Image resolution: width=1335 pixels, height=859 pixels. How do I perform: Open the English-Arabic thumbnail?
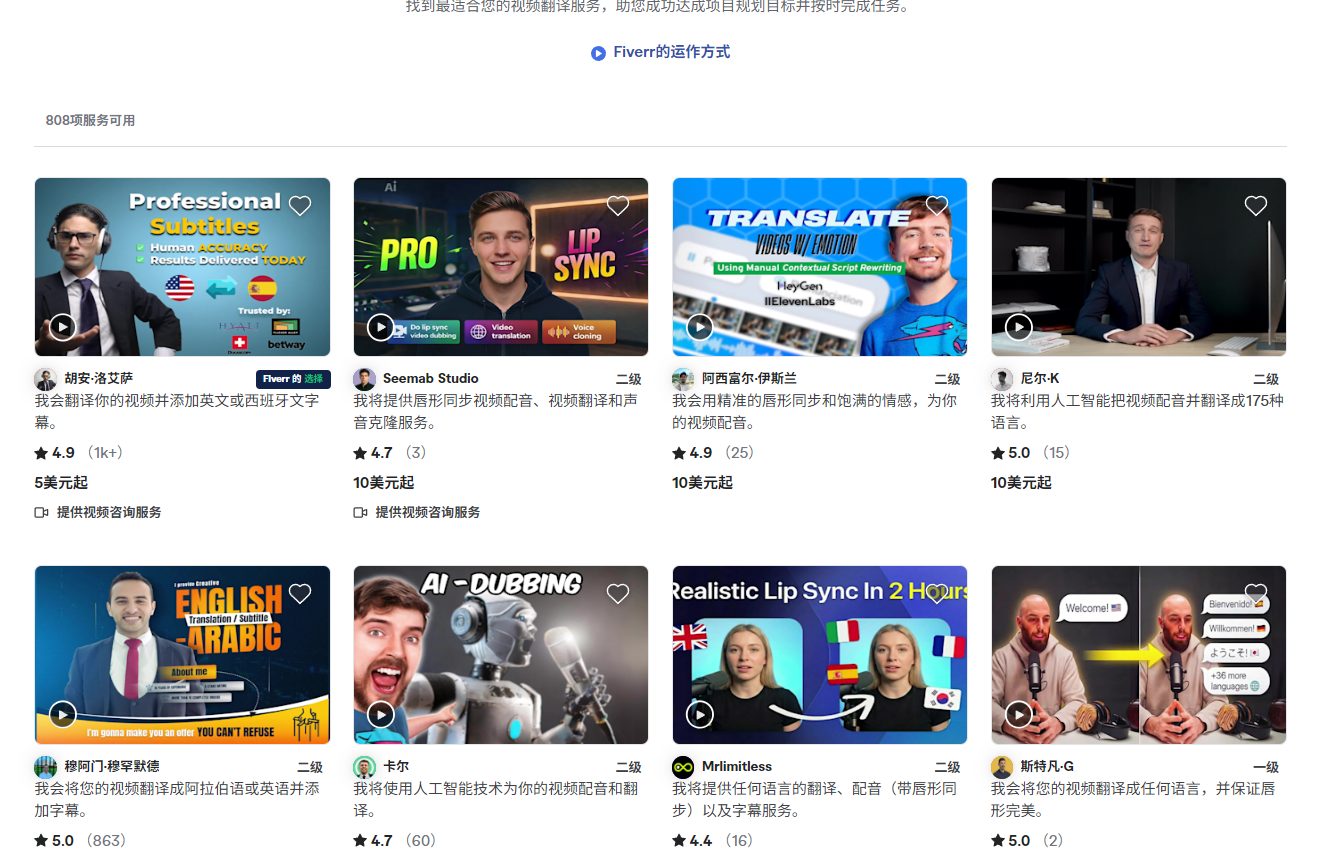tap(182, 655)
